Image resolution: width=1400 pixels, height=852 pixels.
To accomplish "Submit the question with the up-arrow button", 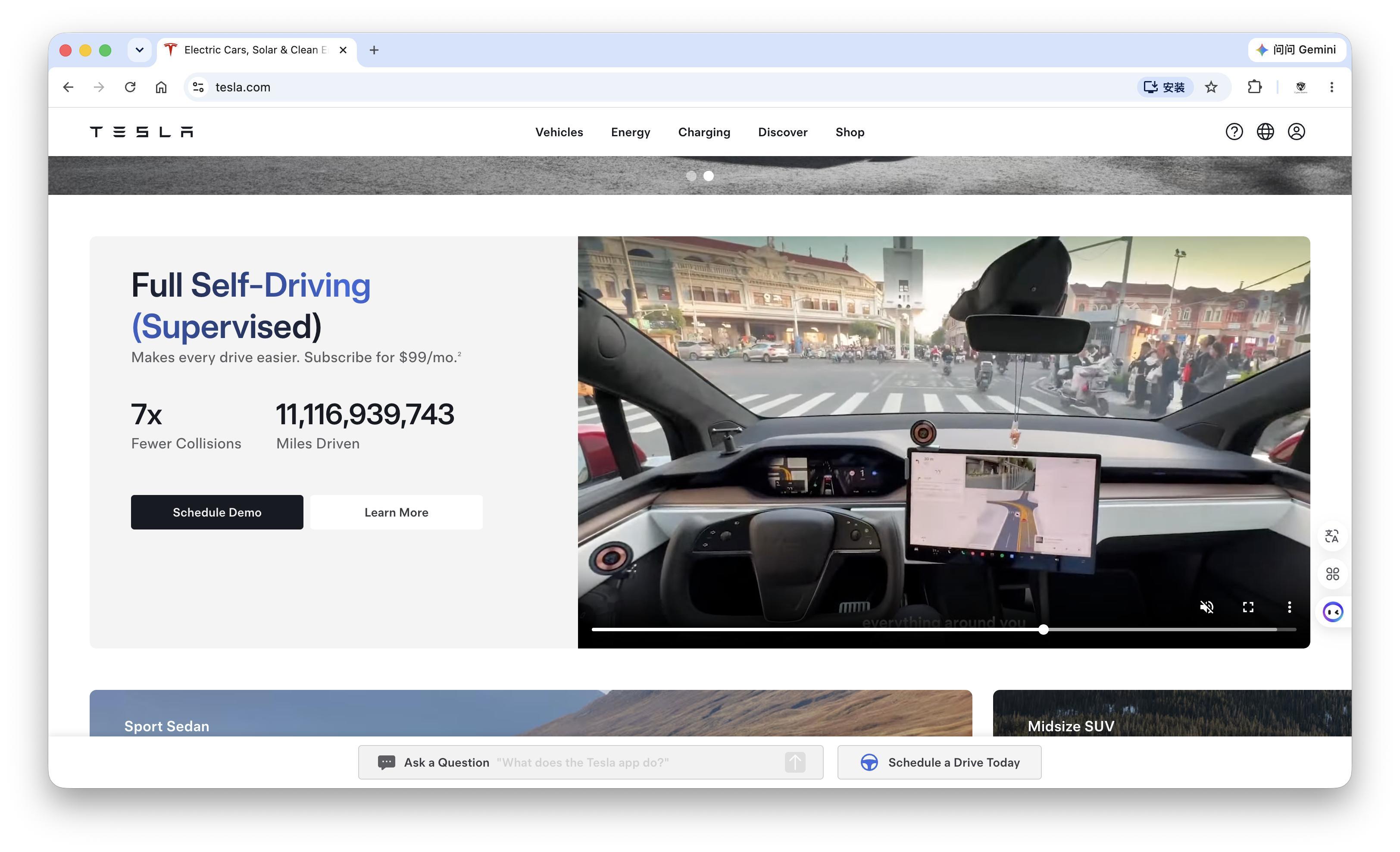I will pos(795,763).
